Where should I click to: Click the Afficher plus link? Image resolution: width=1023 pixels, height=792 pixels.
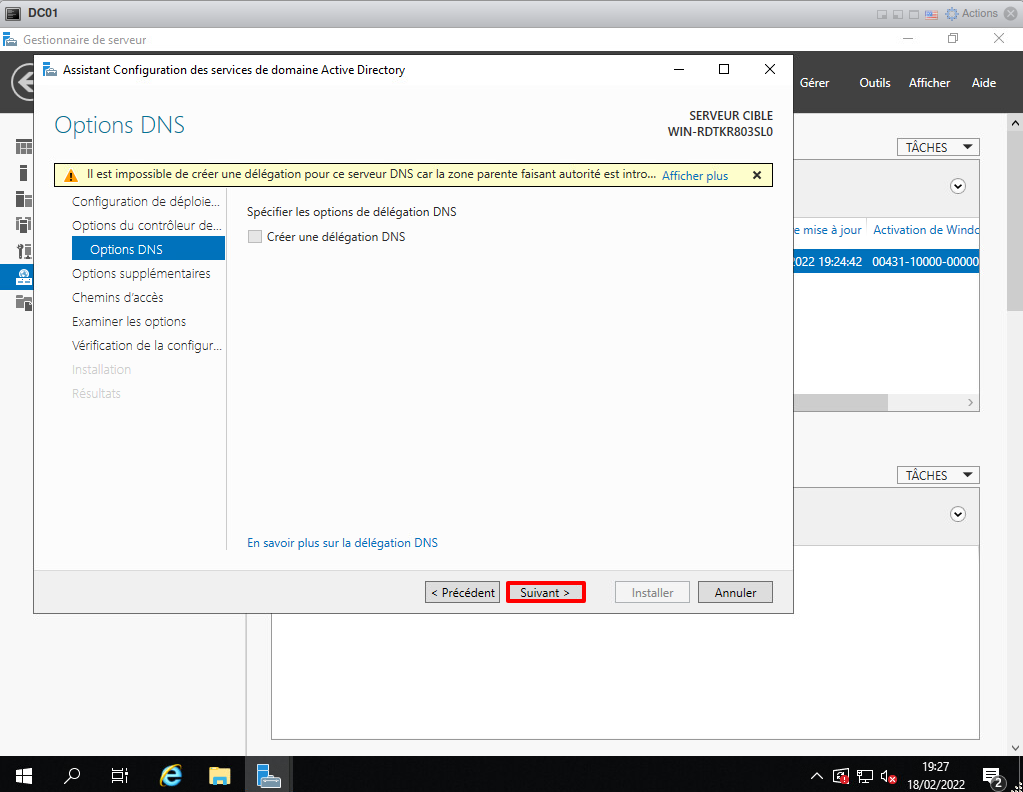pyautogui.click(x=695, y=175)
